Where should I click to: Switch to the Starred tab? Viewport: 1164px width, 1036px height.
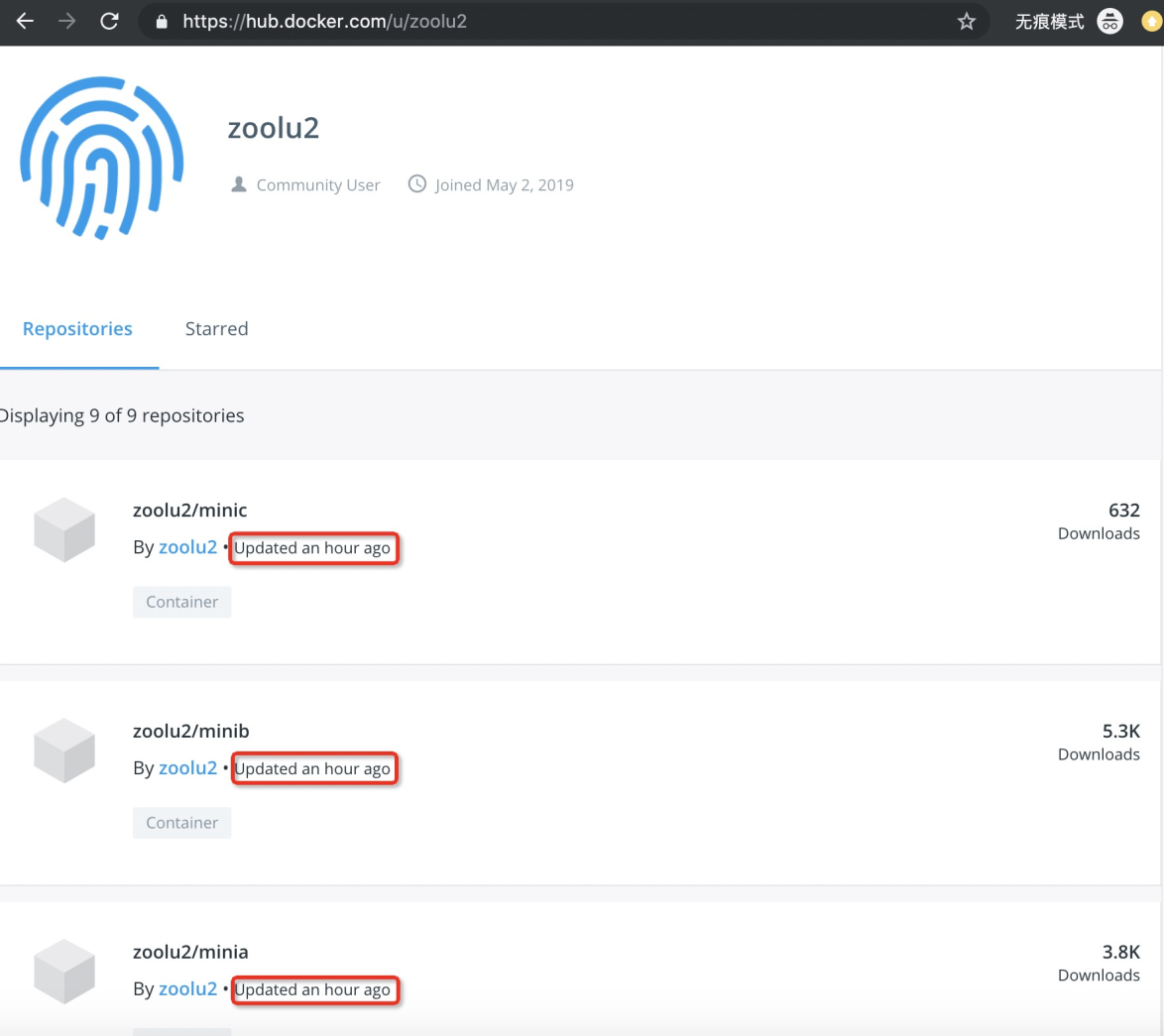(x=217, y=329)
